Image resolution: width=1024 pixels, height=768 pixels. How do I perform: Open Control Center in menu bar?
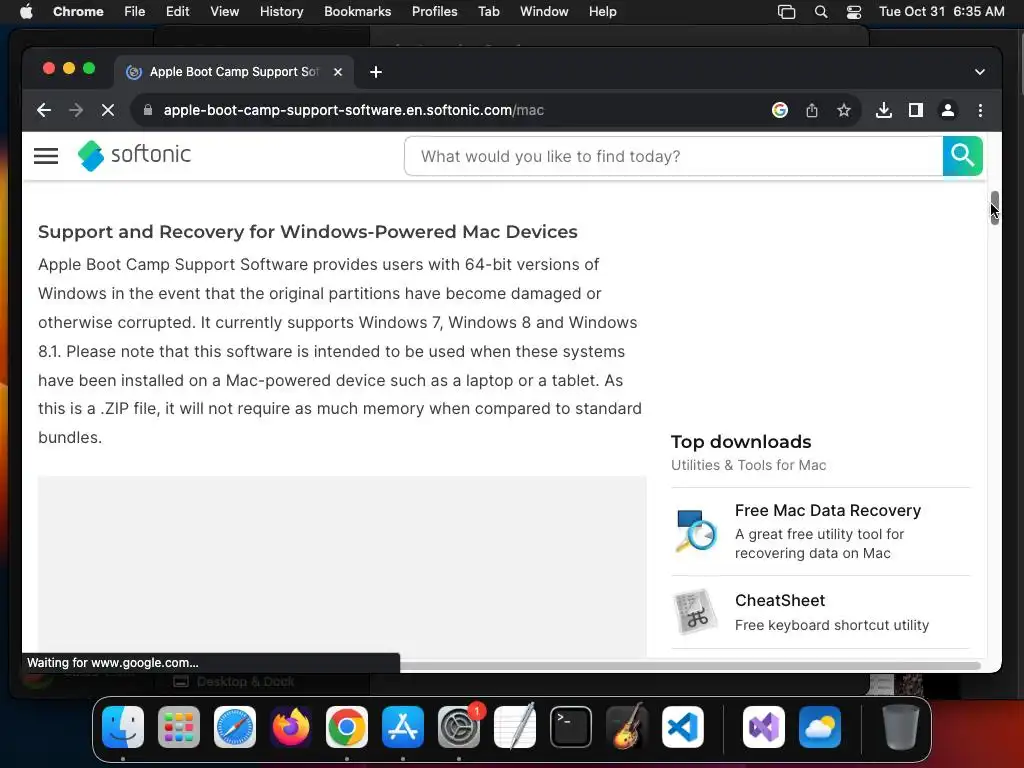(x=854, y=12)
